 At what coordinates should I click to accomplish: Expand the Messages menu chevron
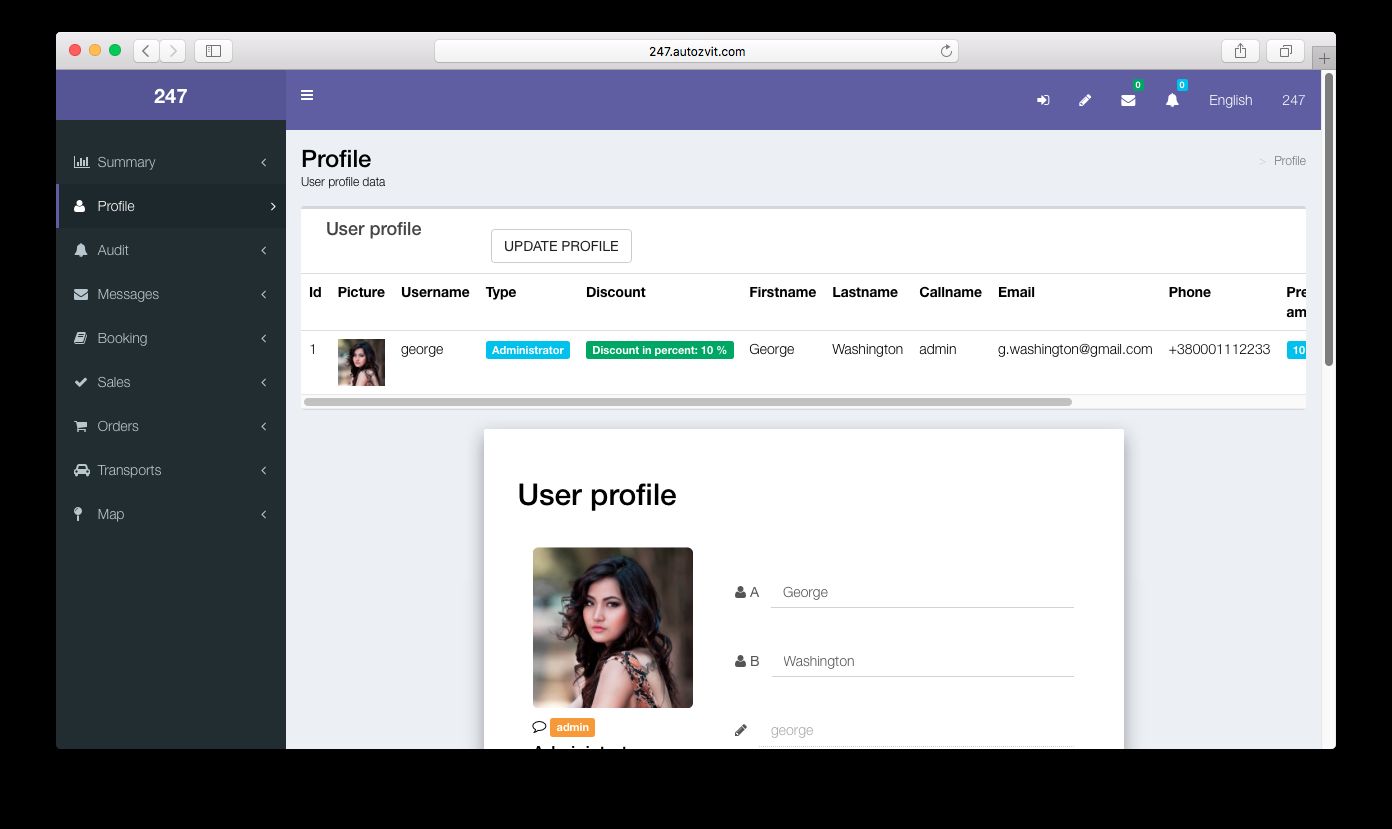pos(264,294)
